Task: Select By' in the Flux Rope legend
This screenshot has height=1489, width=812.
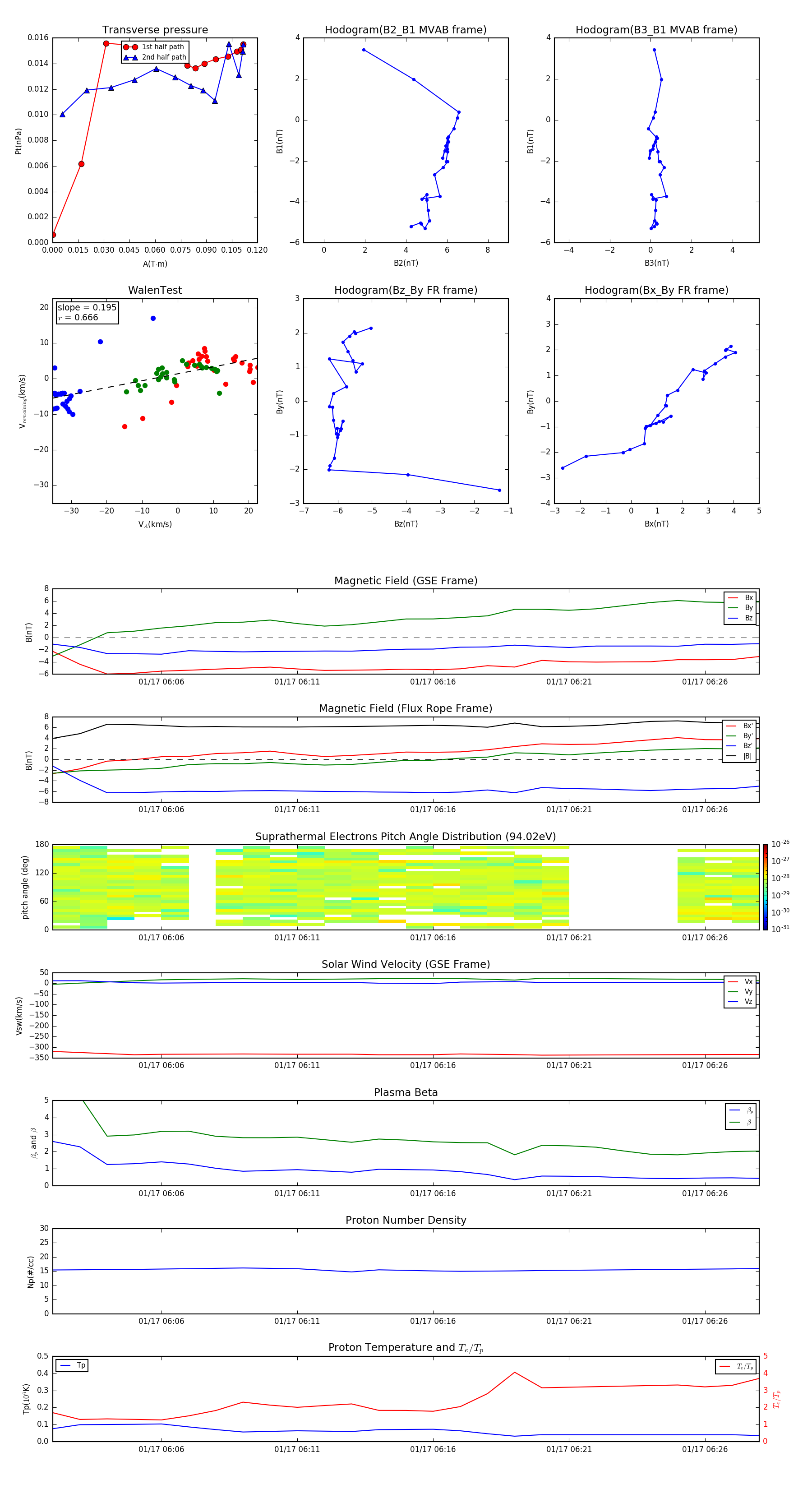Action: pos(740,736)
